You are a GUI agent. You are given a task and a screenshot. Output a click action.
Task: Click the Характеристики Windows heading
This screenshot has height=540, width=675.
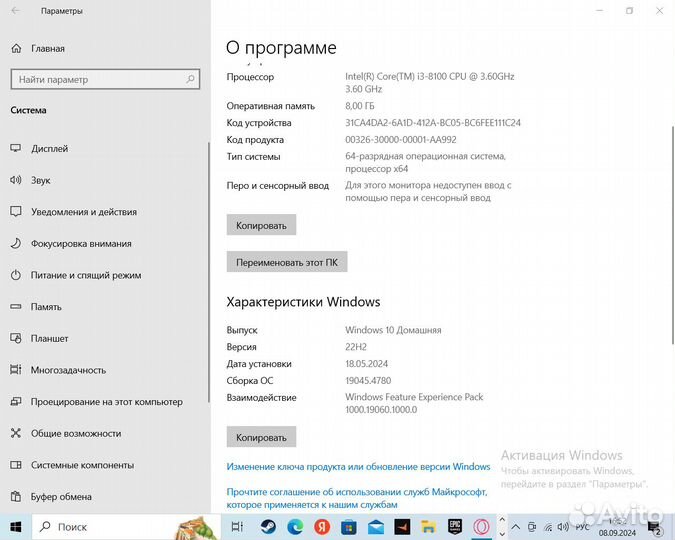[303, 302]
